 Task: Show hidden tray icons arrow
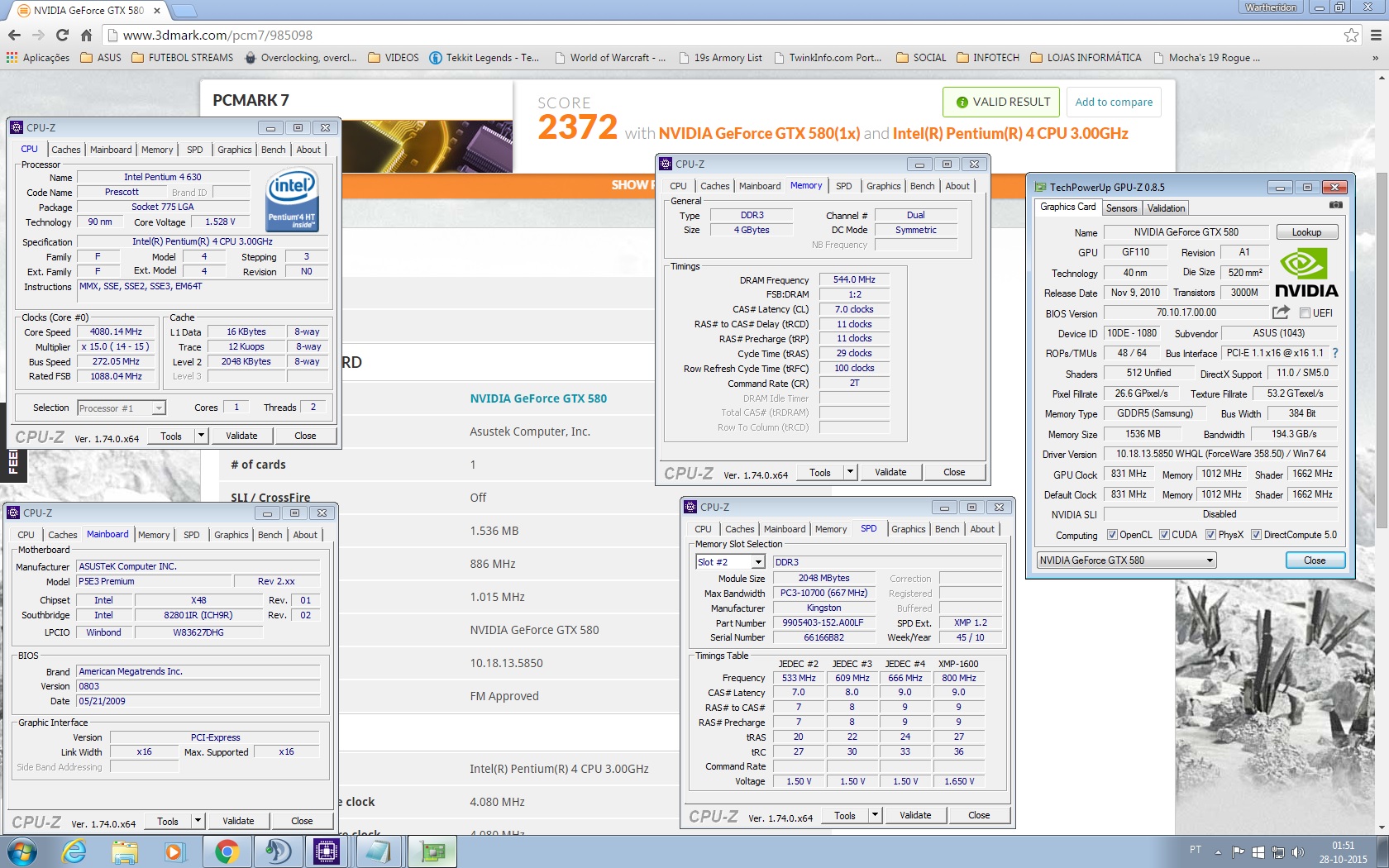1218,852
